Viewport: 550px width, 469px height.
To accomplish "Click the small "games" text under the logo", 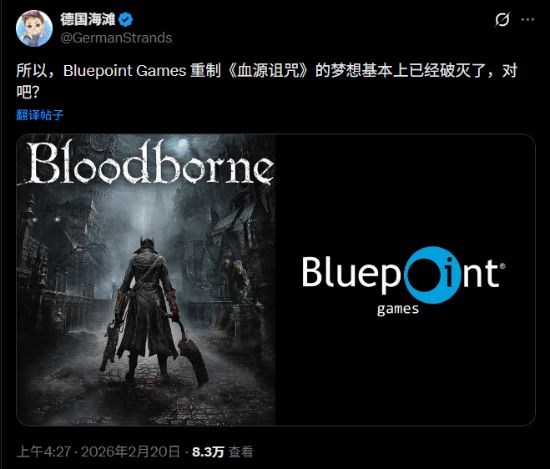I will pyautogui.click(x=398, y=309).
